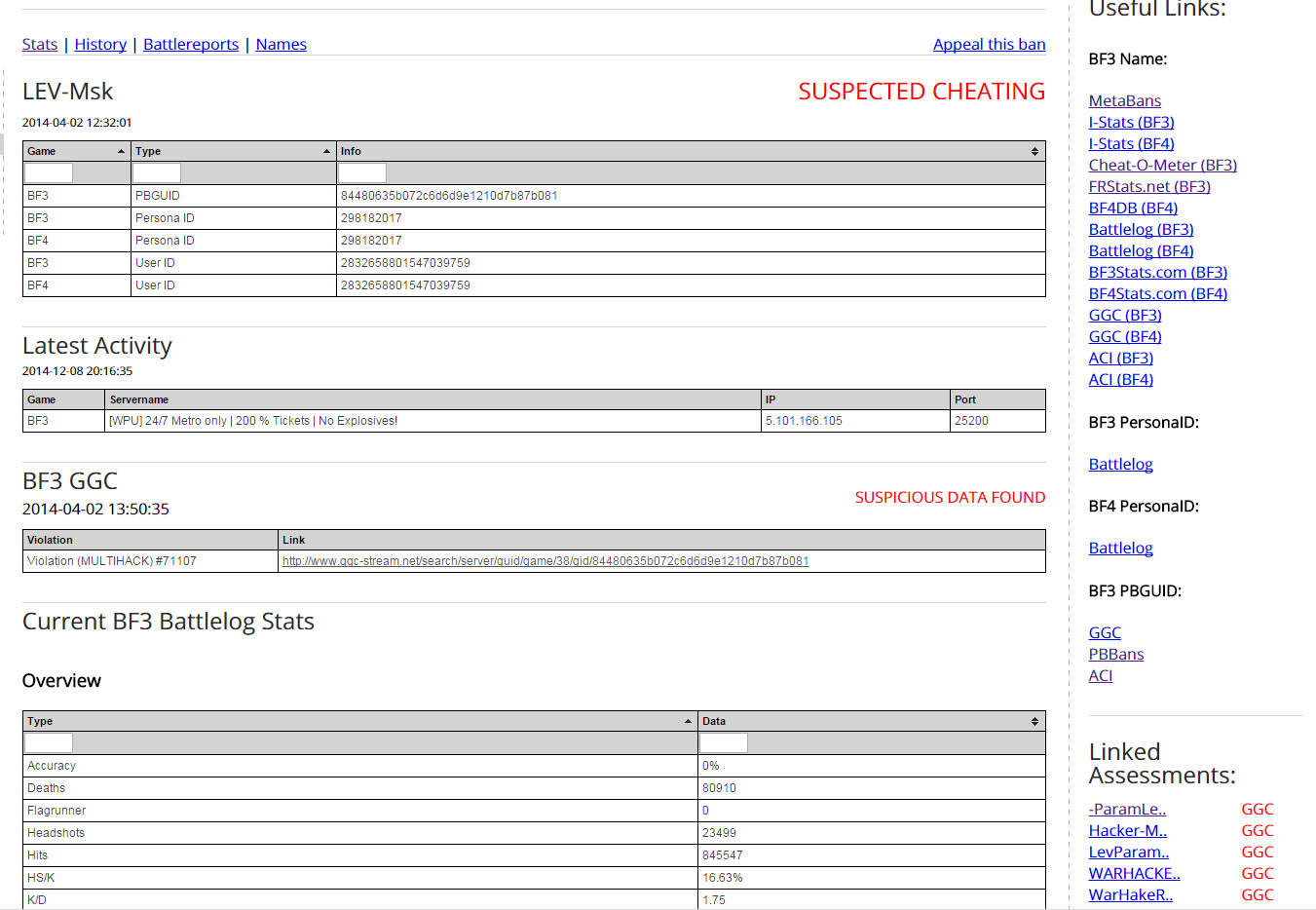Viewport: 1316px width, 910px height.
Task: Sort the identifiers table by Game column
Action: click(x=76, y=151)
